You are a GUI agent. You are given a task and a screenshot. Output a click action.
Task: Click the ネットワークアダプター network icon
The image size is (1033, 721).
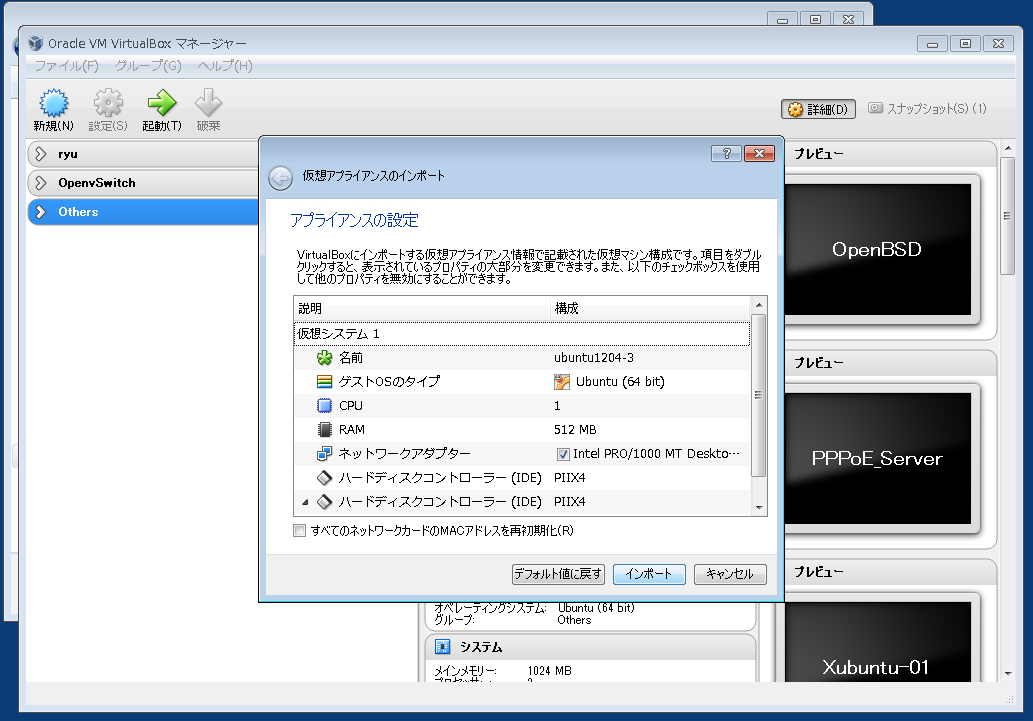pos(324,454)
